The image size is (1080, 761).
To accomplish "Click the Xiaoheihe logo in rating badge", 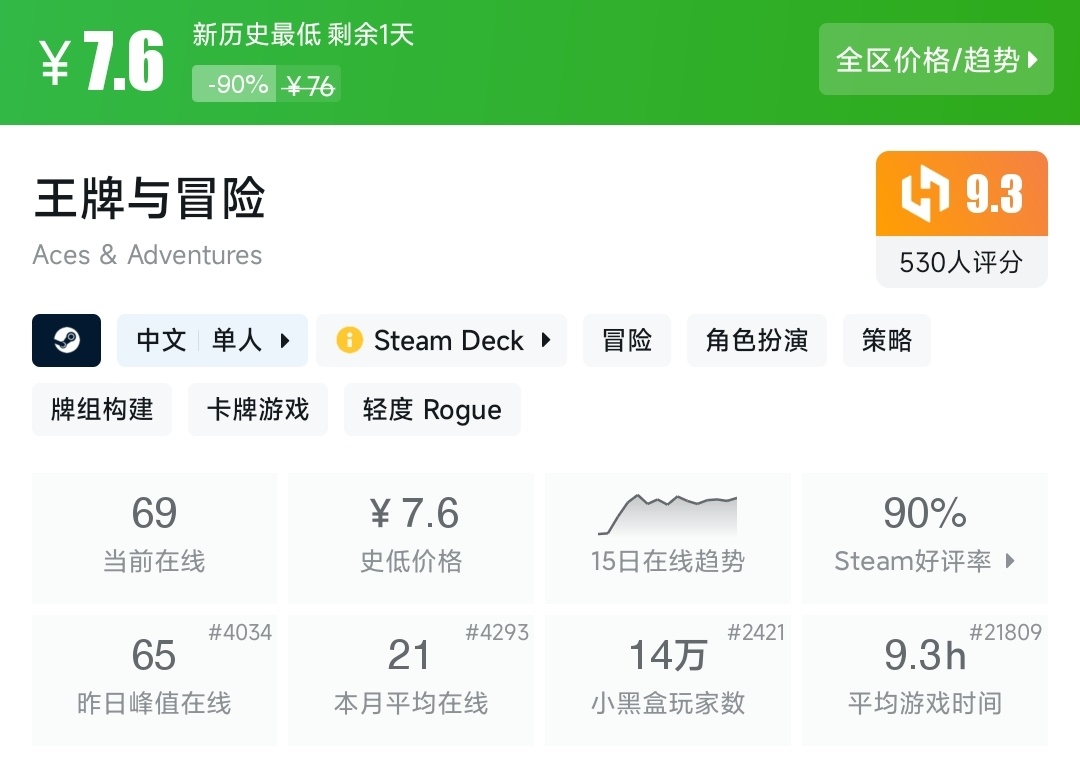I will coord(925,194).
